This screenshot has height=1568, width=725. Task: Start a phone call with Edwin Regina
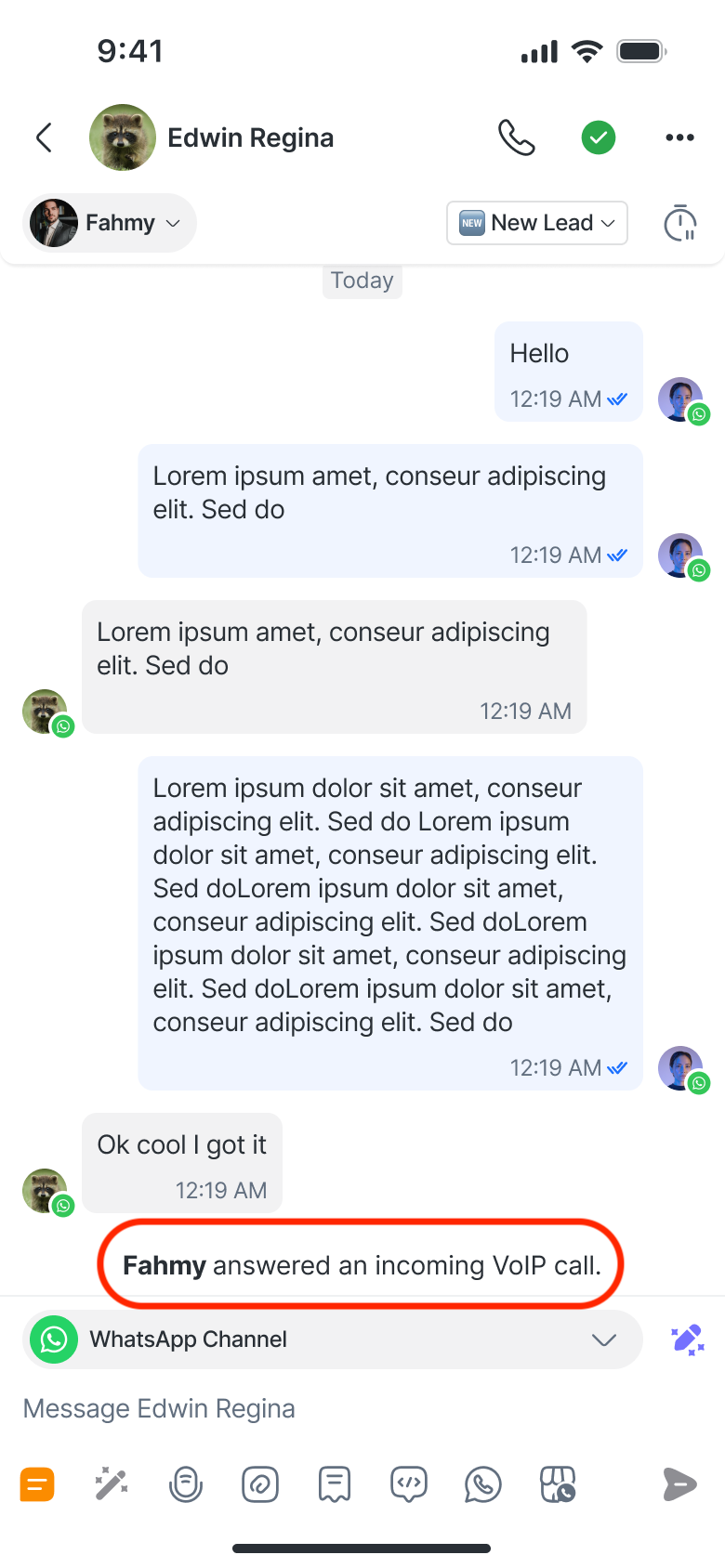coord(517,137)
